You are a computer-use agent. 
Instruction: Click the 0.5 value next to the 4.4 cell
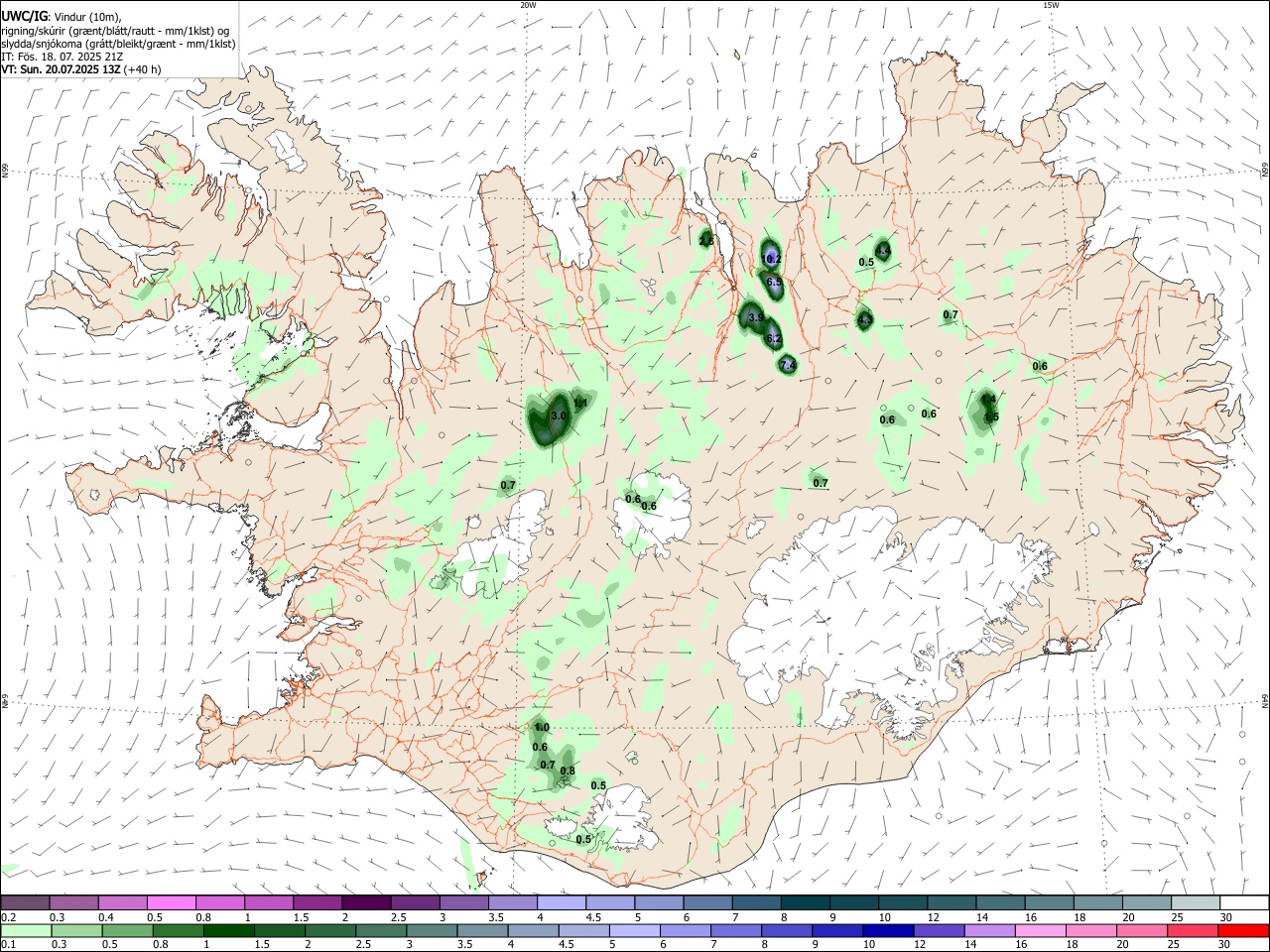tap(866, 262)
